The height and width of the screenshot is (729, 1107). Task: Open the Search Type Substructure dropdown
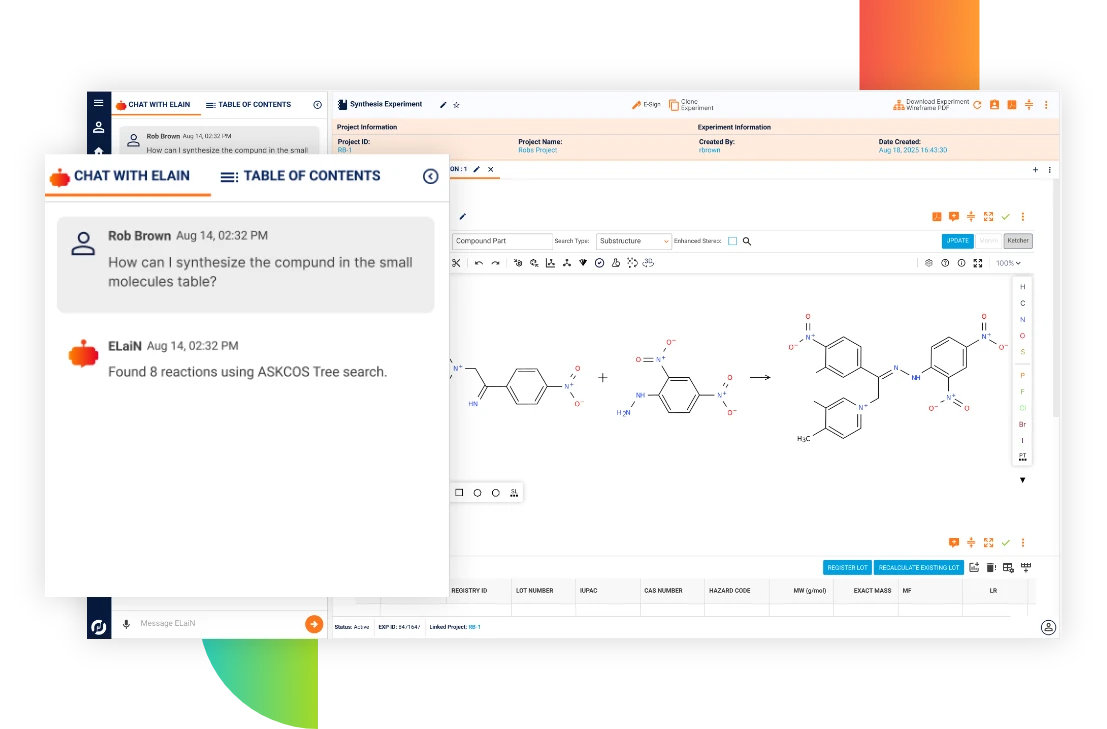click(634, 241)
